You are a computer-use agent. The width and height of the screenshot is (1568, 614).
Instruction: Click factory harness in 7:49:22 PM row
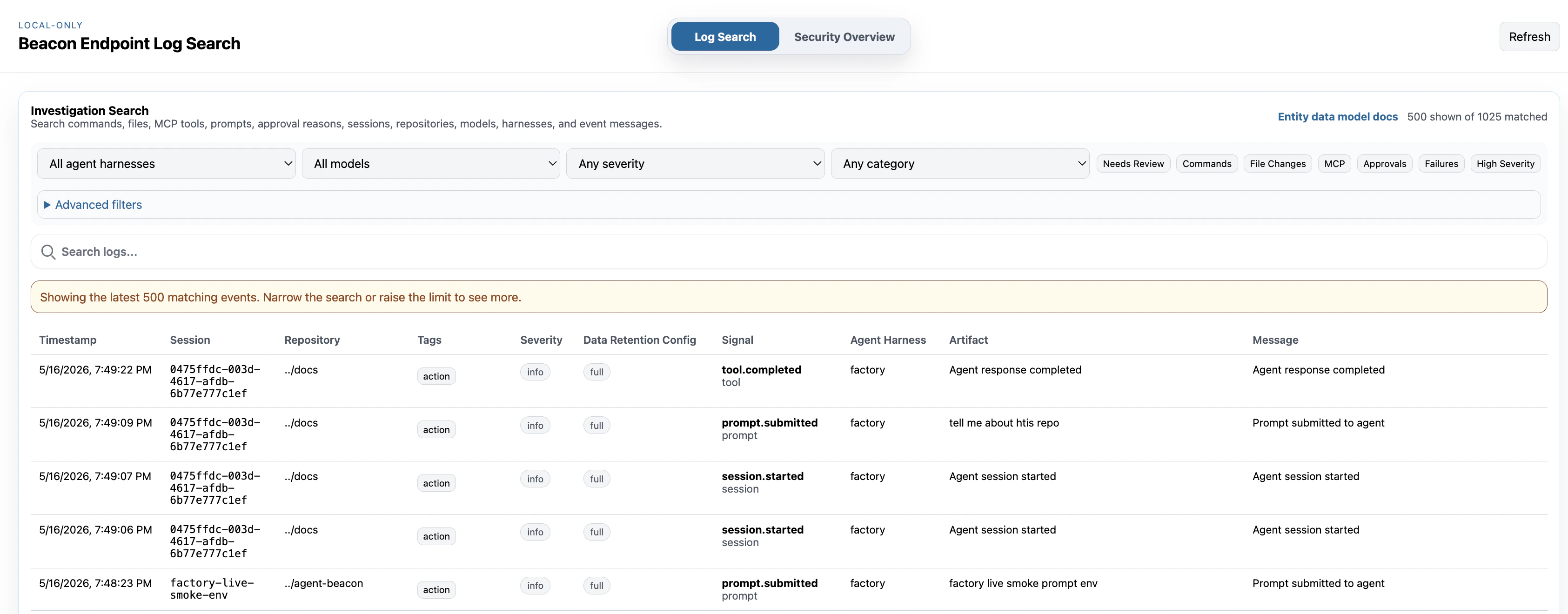[x=867, y=370]
